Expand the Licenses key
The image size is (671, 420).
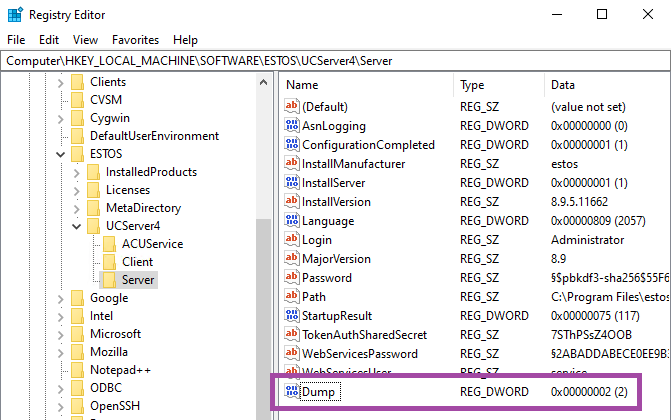(x=78, y=190)
